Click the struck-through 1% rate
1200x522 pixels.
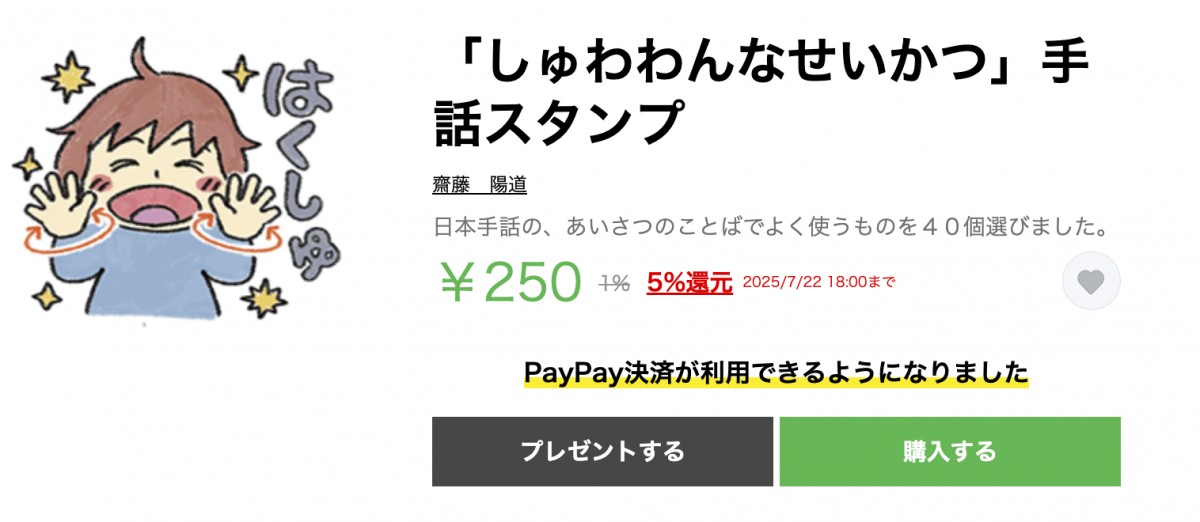[614, 283]
